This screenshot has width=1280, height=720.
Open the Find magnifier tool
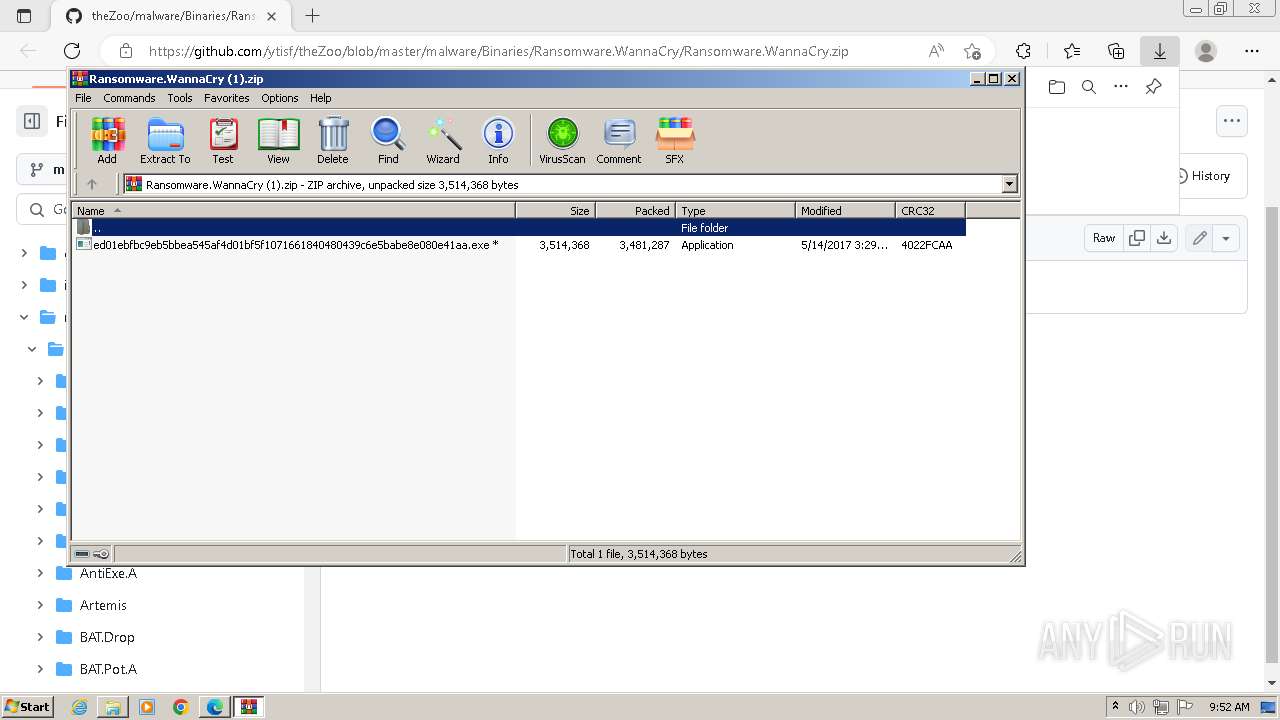click(x=388, y=140)
